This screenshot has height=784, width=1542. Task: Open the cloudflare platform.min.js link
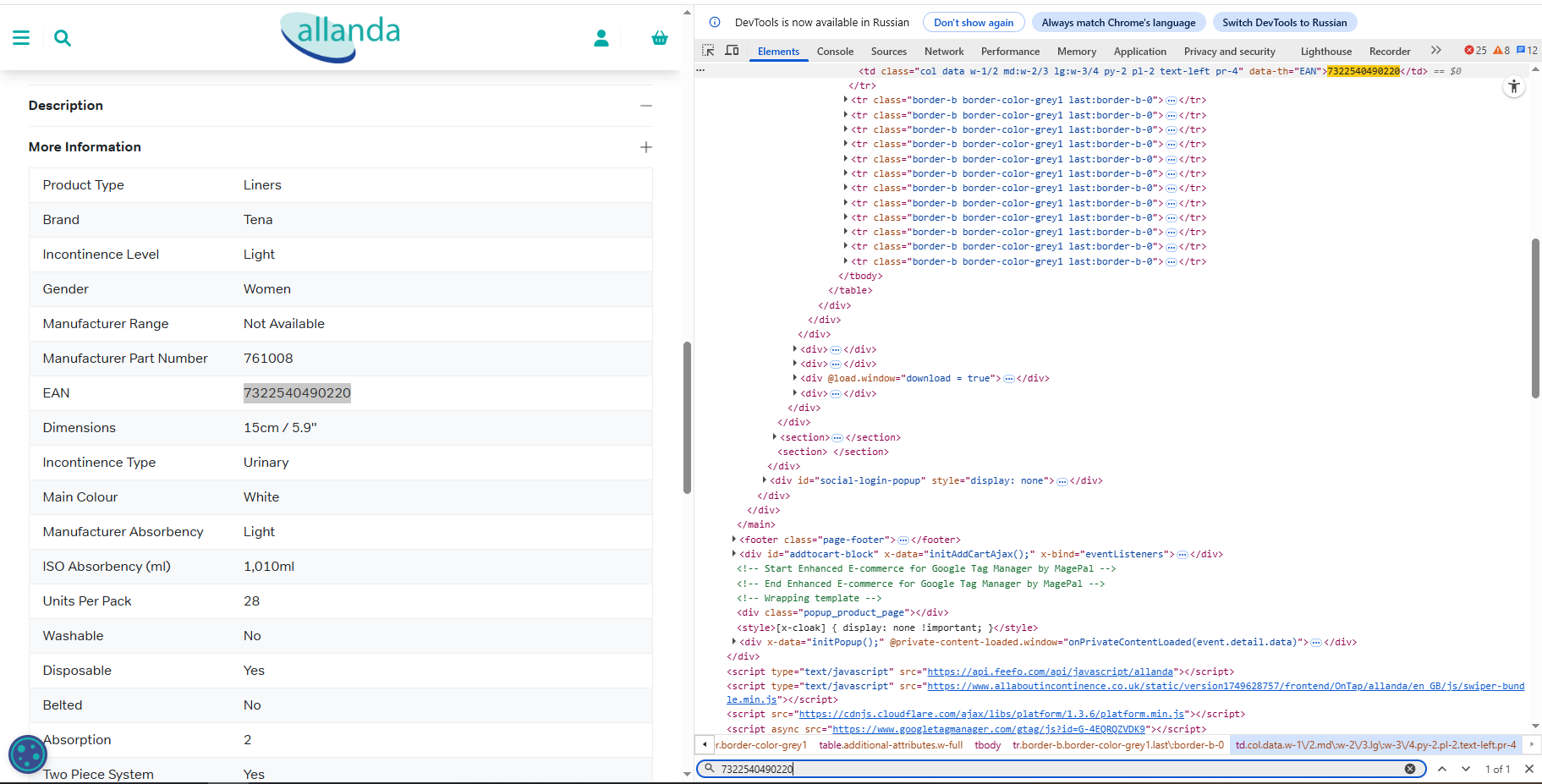[994, 715]
